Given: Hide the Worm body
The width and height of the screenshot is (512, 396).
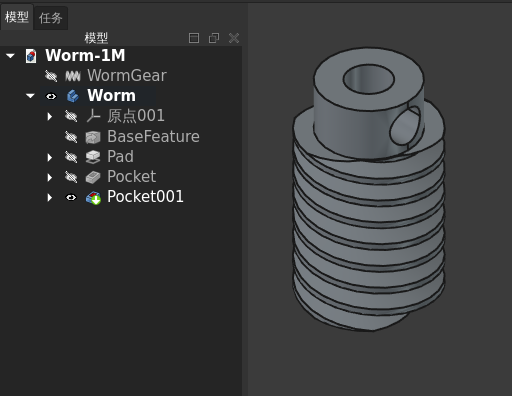Looking at the screenshot, I should [x=51, y=96].
